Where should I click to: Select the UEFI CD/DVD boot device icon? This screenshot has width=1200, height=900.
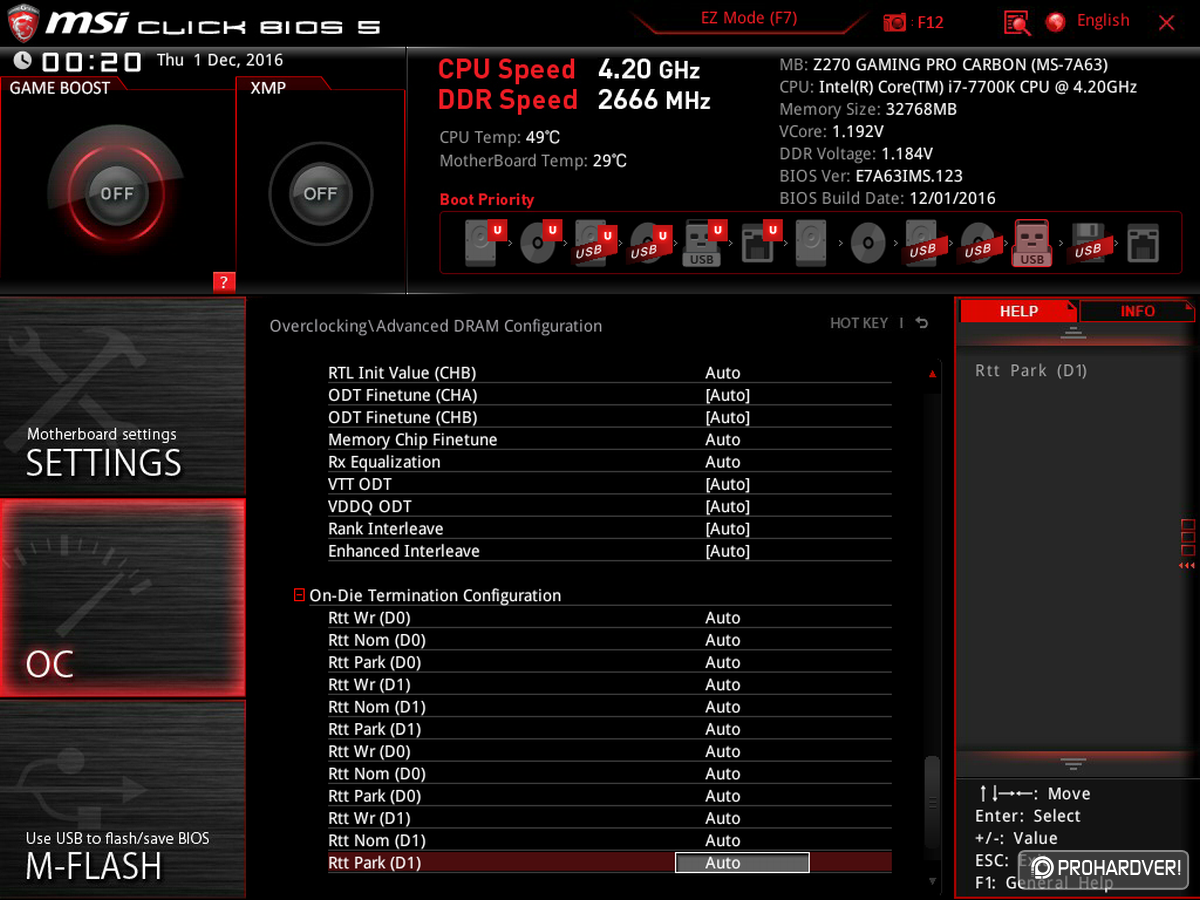point(540,243)
